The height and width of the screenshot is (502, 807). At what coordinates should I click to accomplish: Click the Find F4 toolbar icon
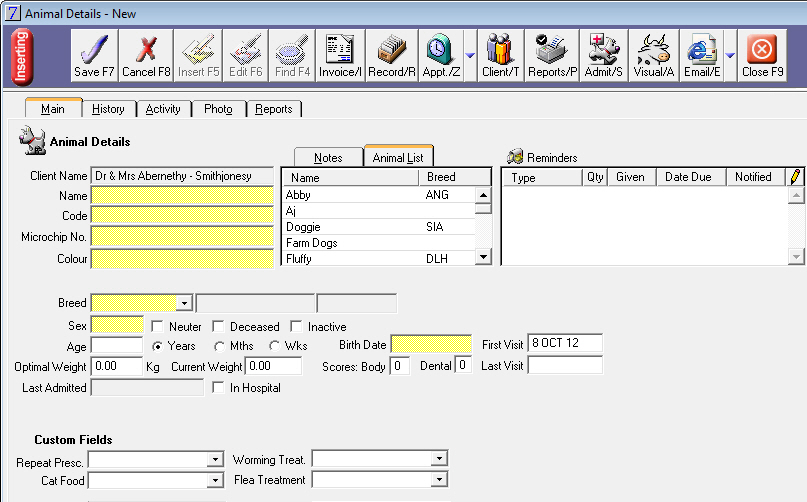pyautogui.click(x=292, y=56)
